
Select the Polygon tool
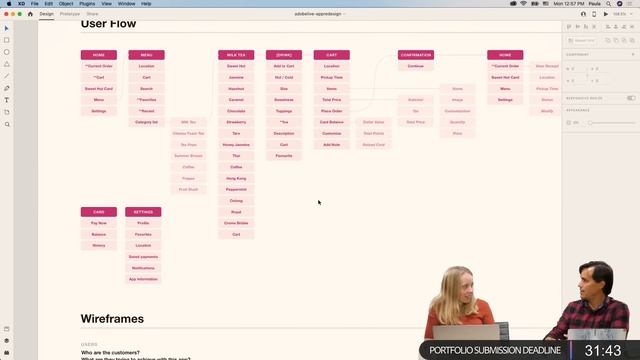pos(7,64)
